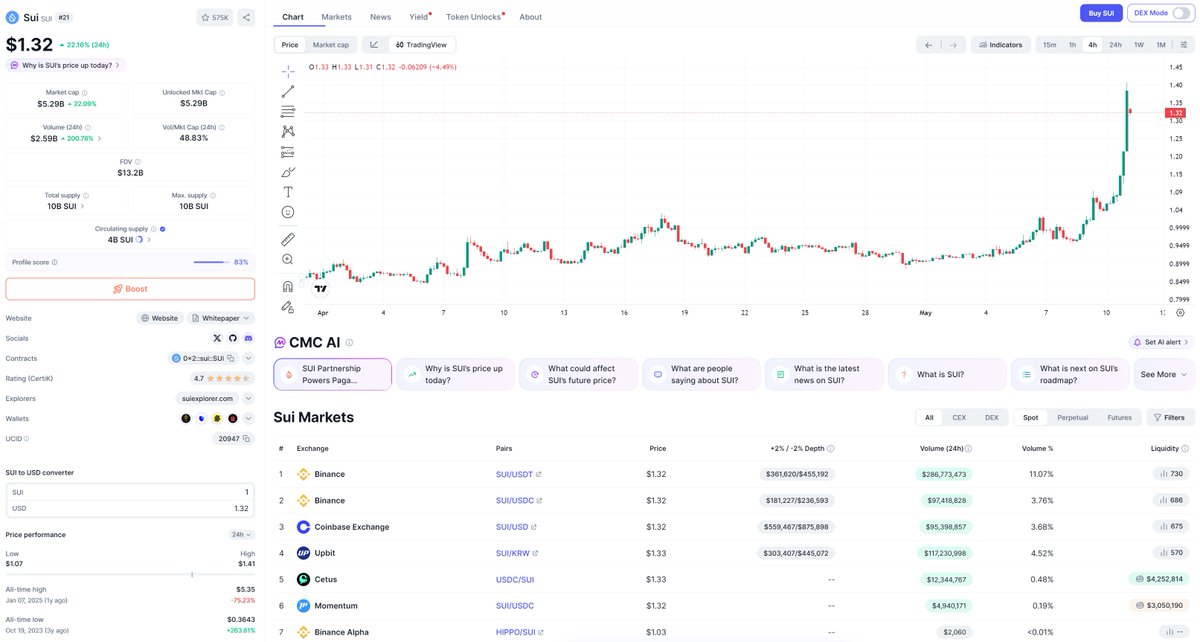Expand Circulating supply 4B SUI details
Image resolution: width=1200 pixels, height=642 pixels.
149,240
